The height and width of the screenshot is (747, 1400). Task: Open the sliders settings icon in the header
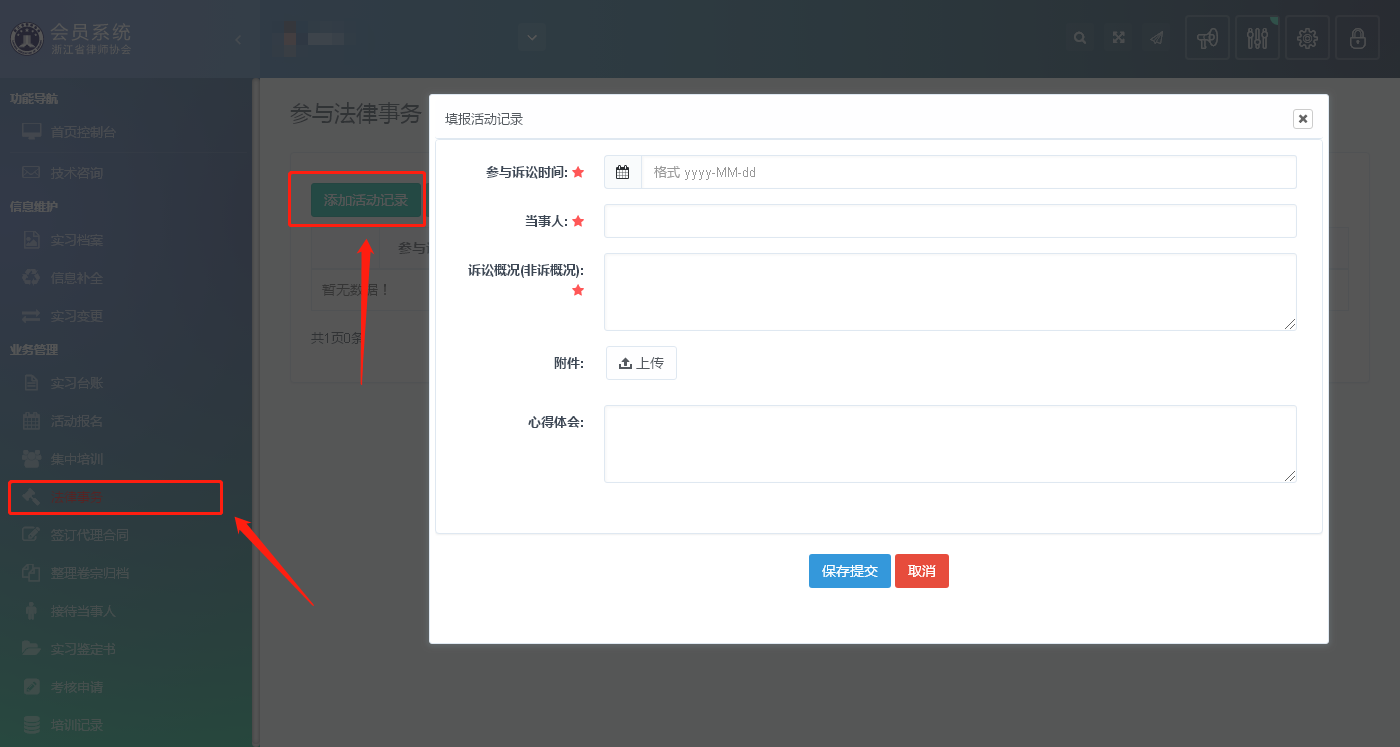coord(1257,39)
